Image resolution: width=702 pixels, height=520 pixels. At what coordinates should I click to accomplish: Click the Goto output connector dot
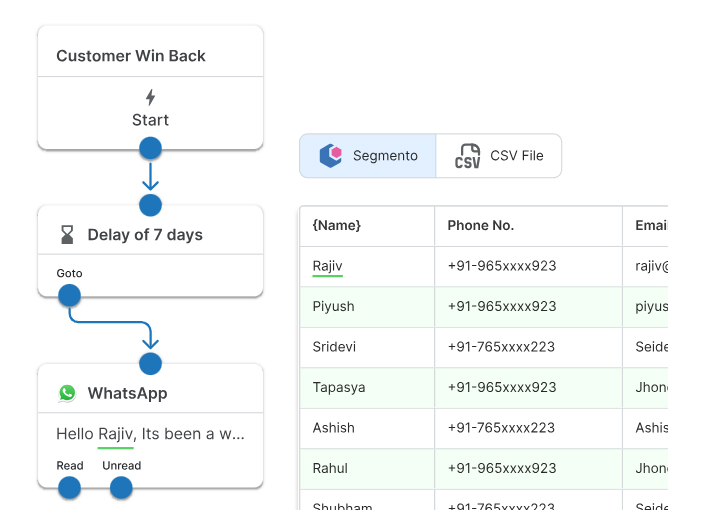pyautogui.click(x=69, y=295)
